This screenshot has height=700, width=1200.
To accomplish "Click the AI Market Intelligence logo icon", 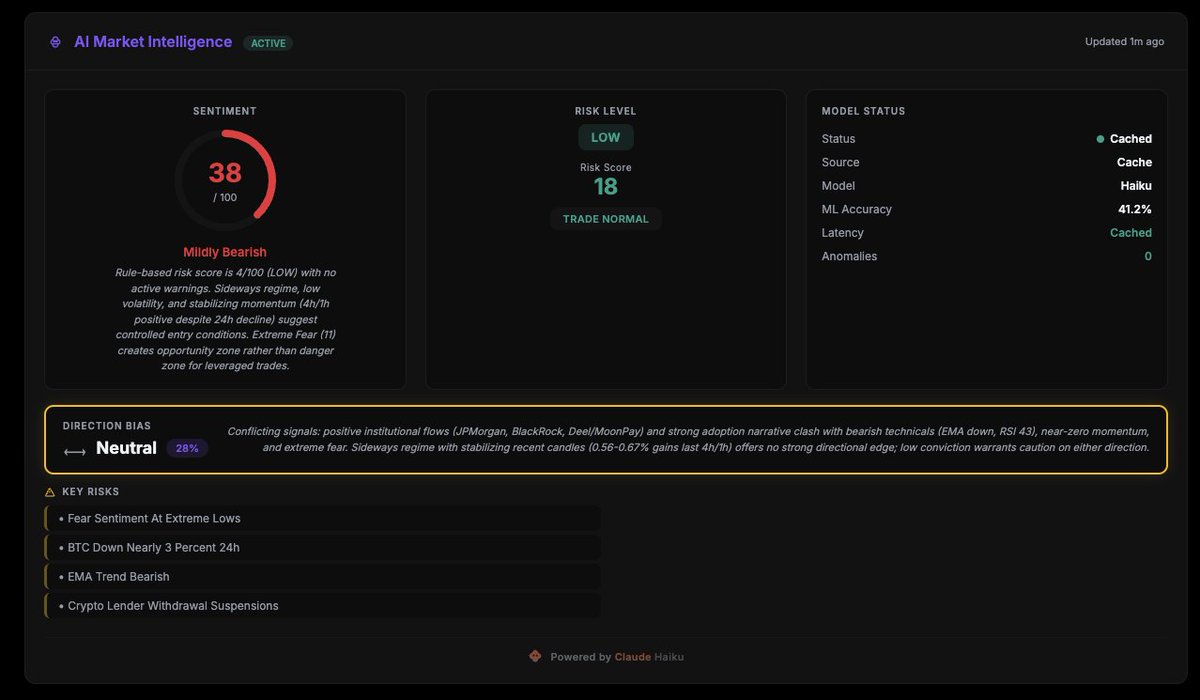I will click(x=55, y=42).
